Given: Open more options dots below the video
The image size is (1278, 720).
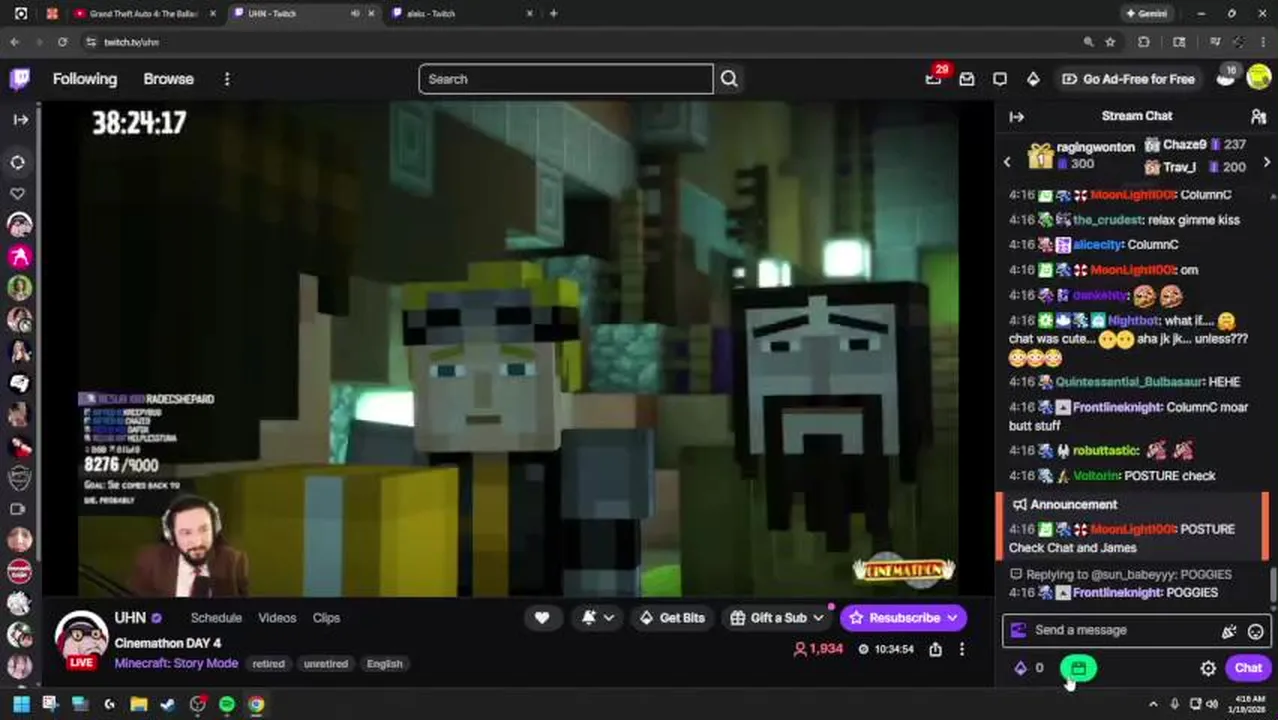Looking at the screenshot, I should (x=962, y=649).
